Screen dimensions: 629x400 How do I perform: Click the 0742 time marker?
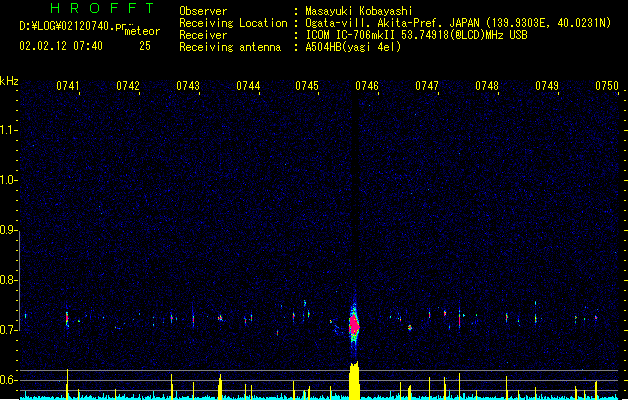tap(128, 86)
